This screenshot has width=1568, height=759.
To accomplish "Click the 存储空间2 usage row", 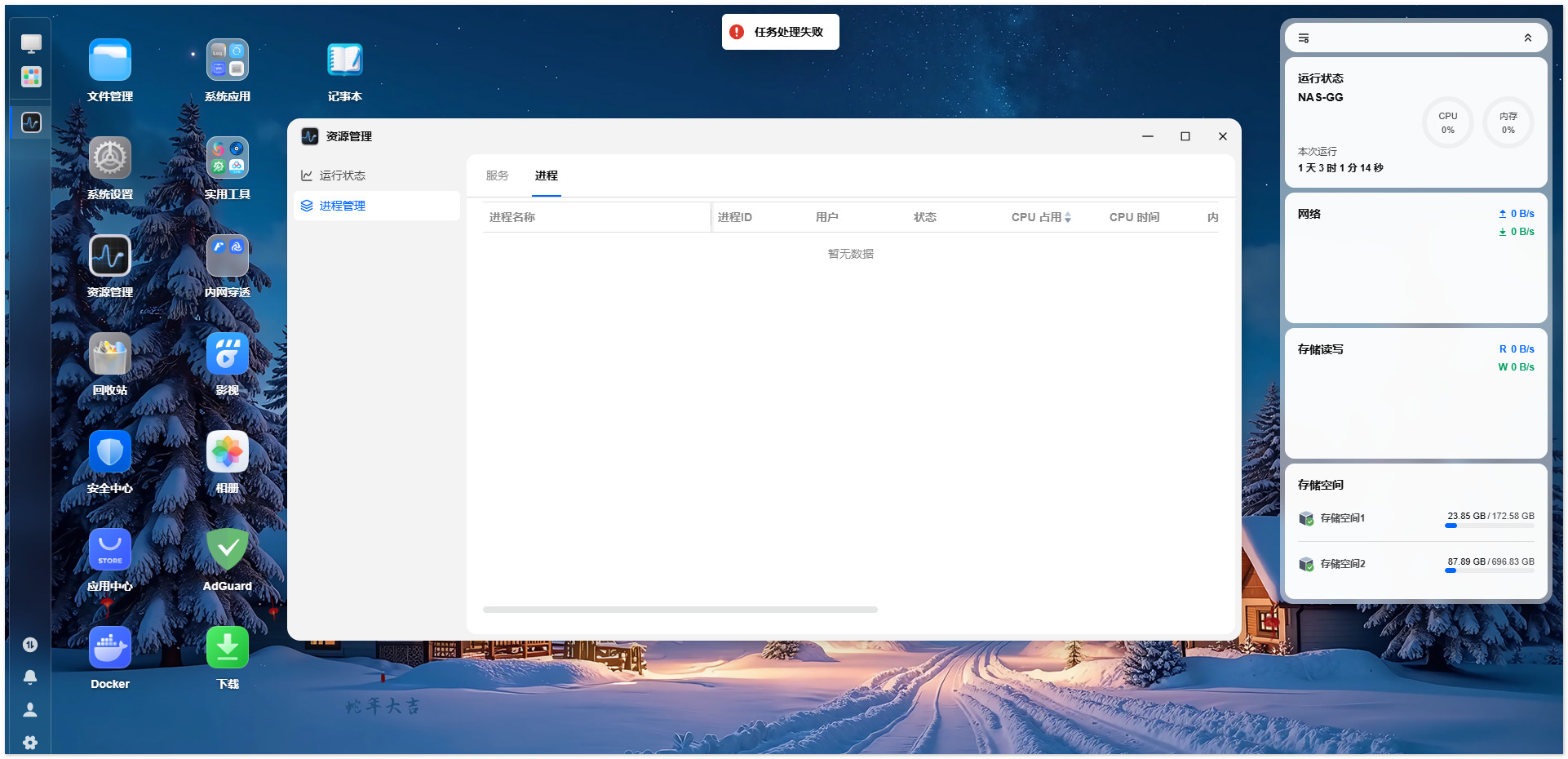I will click(1416, 565).
